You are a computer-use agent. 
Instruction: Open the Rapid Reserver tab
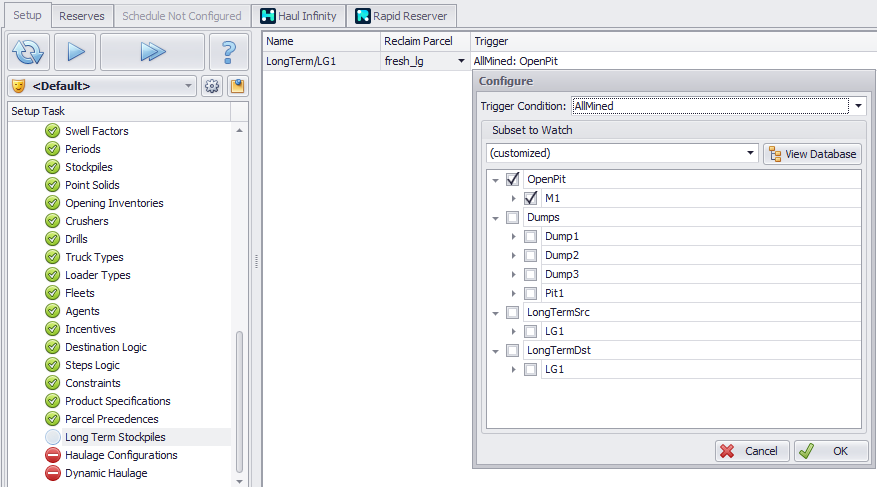(x=403, y=16)
